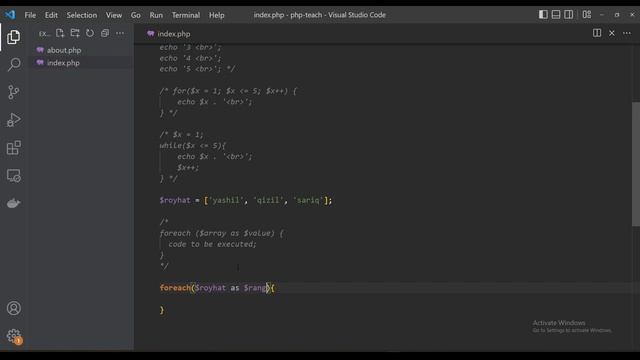The image size is (640, 360).
Task: Click the VS Code logo icon
Action: 10,15
